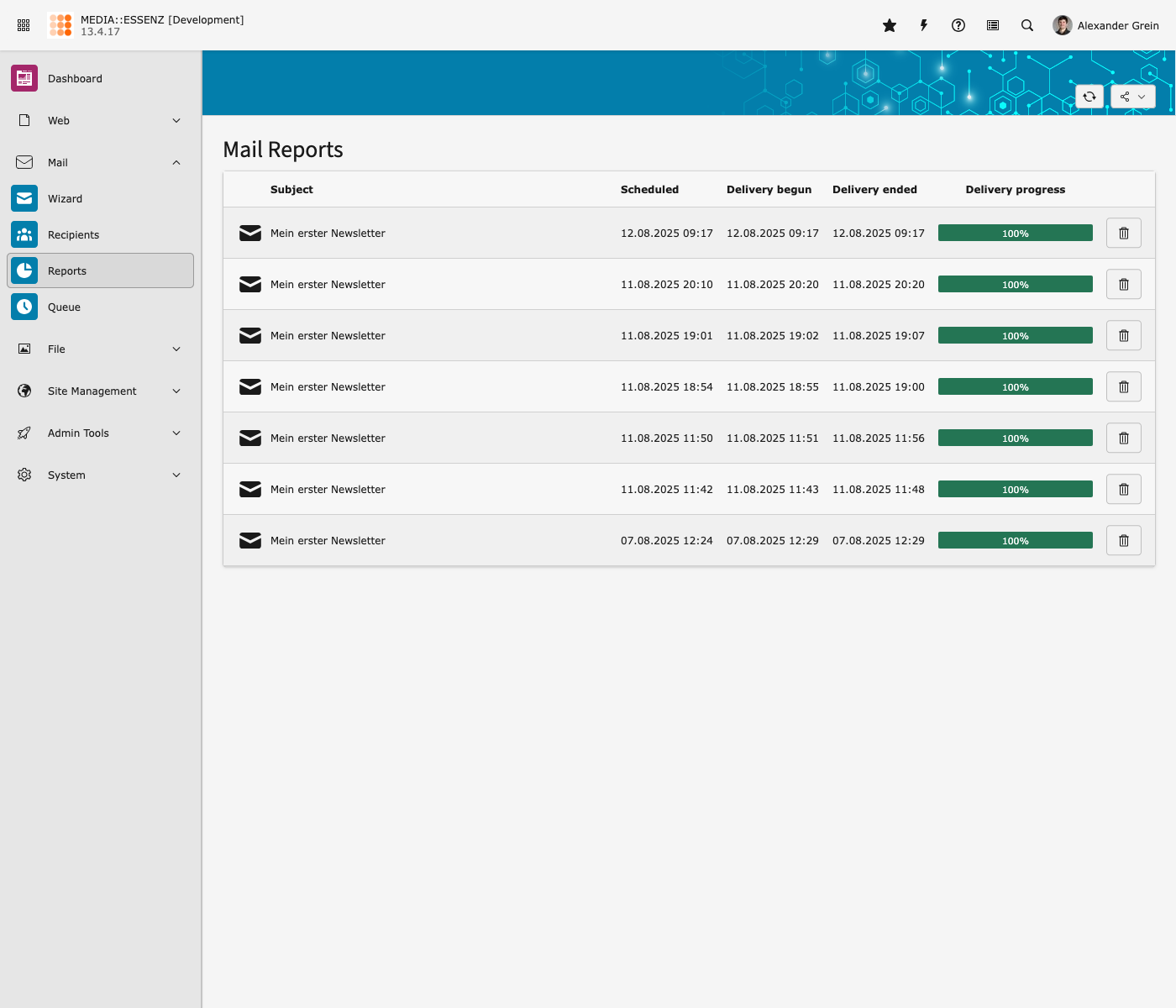Image resolution: width=1176 pixels, height=1008 pixels.
Task: Open the application information list icon
Action: (993, 26)
